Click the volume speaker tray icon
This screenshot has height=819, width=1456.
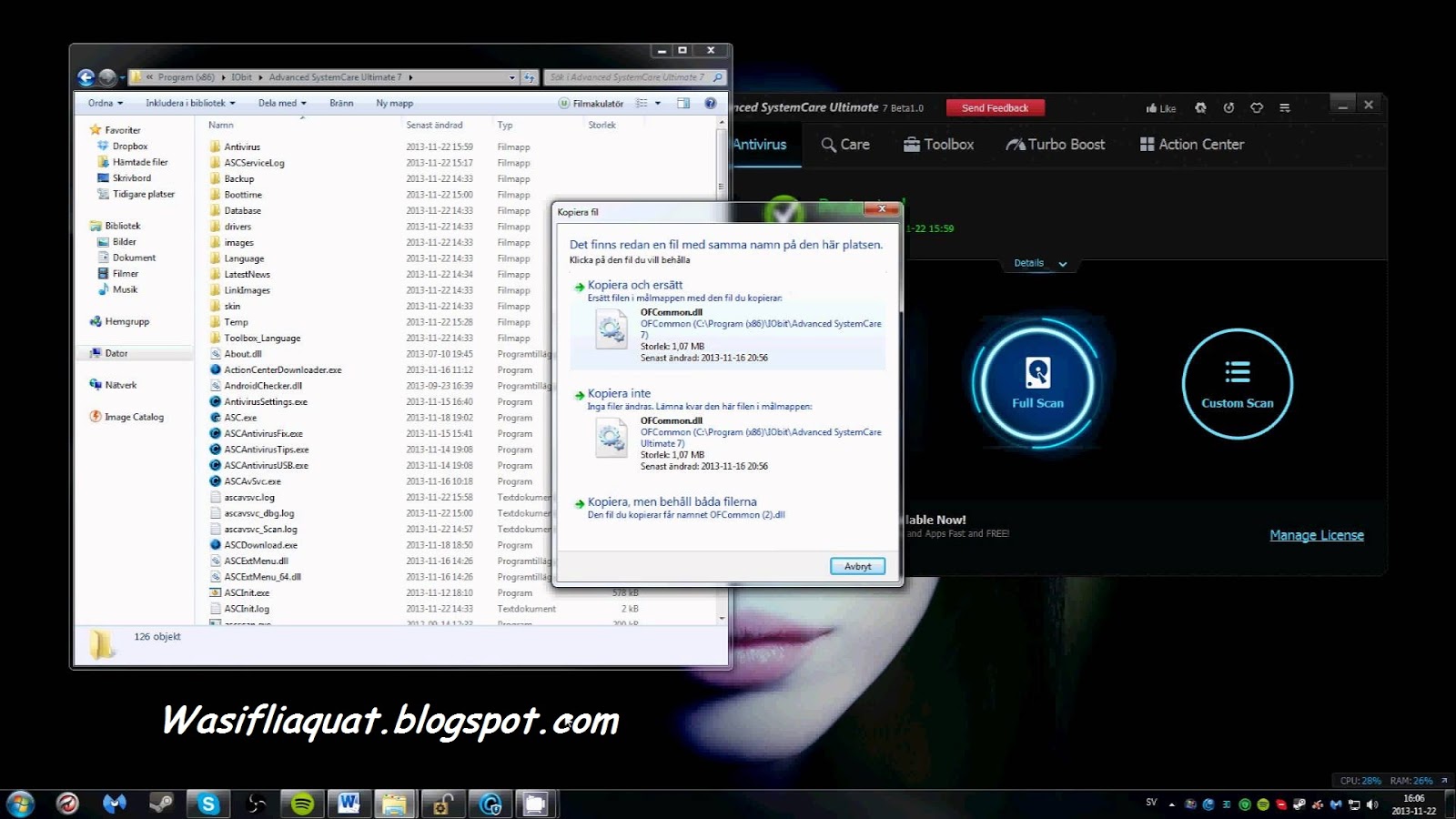click(x=1372, y=804)
